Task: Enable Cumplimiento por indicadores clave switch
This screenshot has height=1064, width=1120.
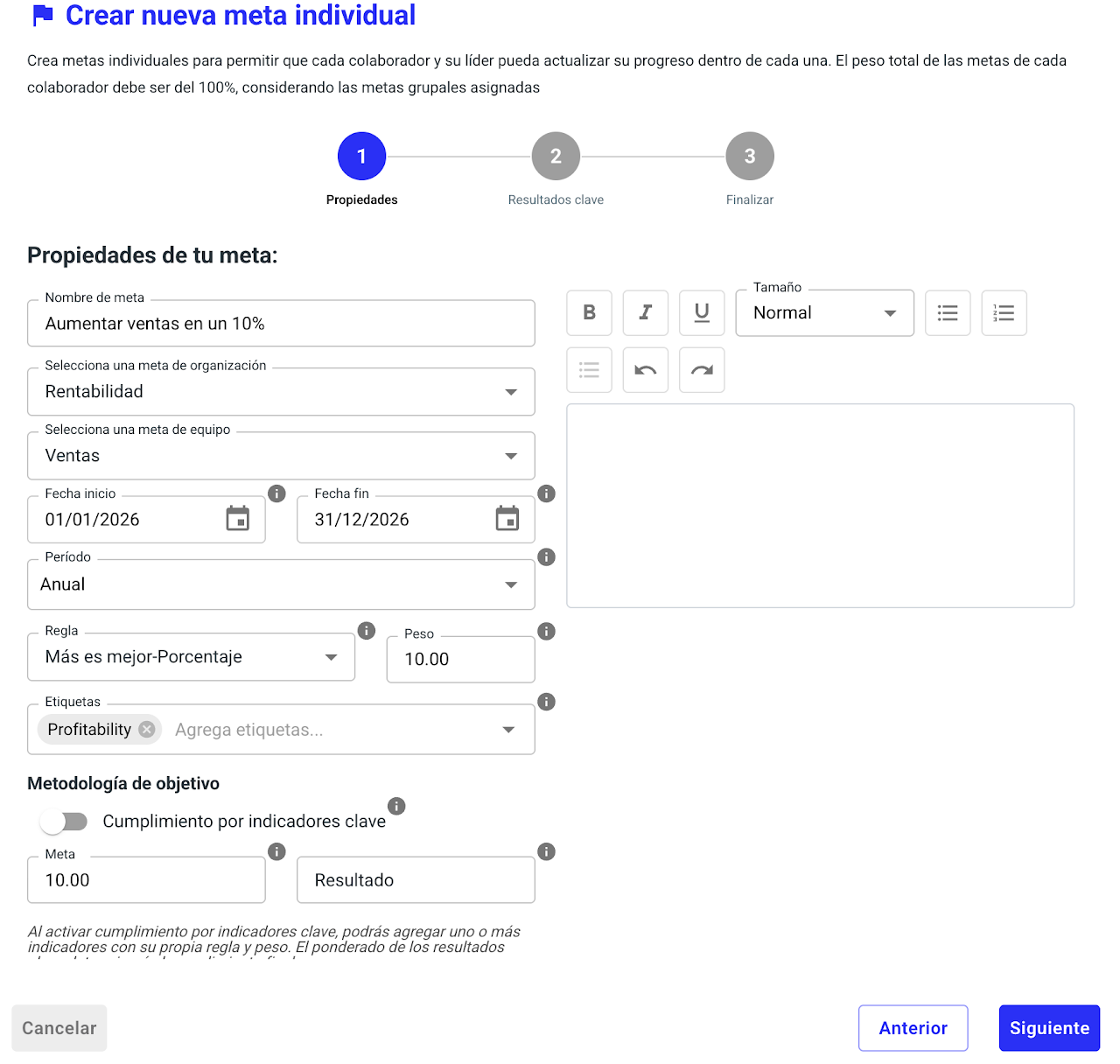Action: click(64, 822)
